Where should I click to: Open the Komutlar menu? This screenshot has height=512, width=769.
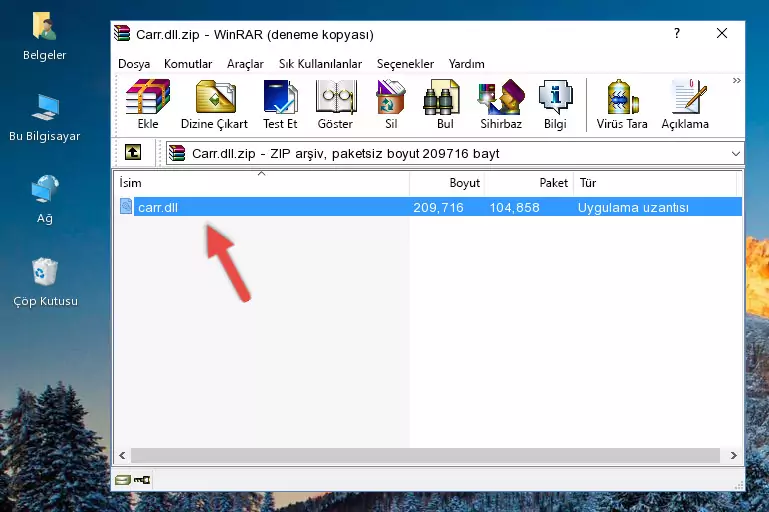pos(188,64)
